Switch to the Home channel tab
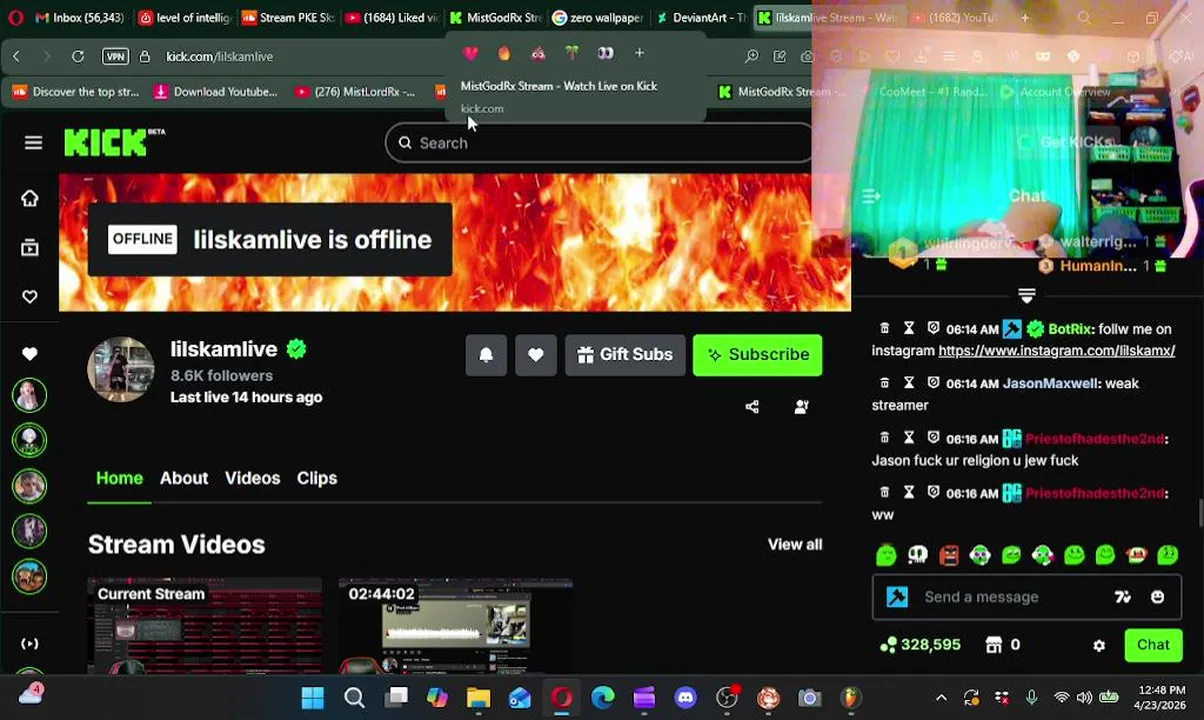The image size is (1204, 720). [x=119, y=478]
